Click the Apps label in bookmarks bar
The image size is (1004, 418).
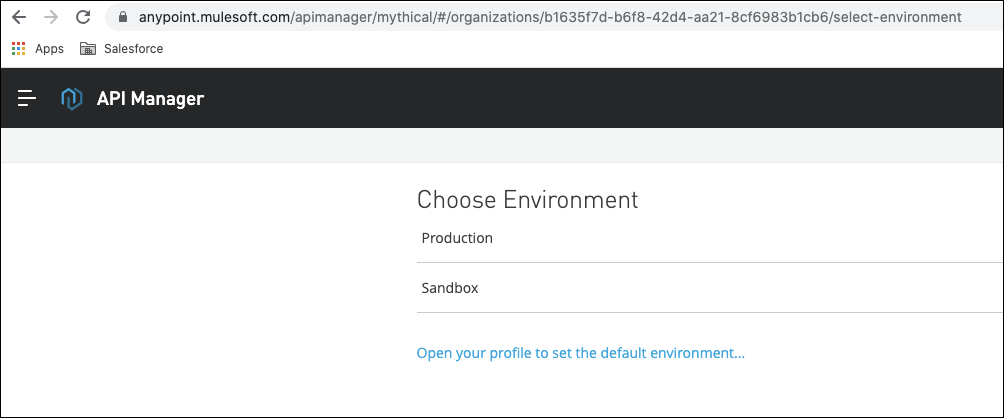(x=49, y=48)
